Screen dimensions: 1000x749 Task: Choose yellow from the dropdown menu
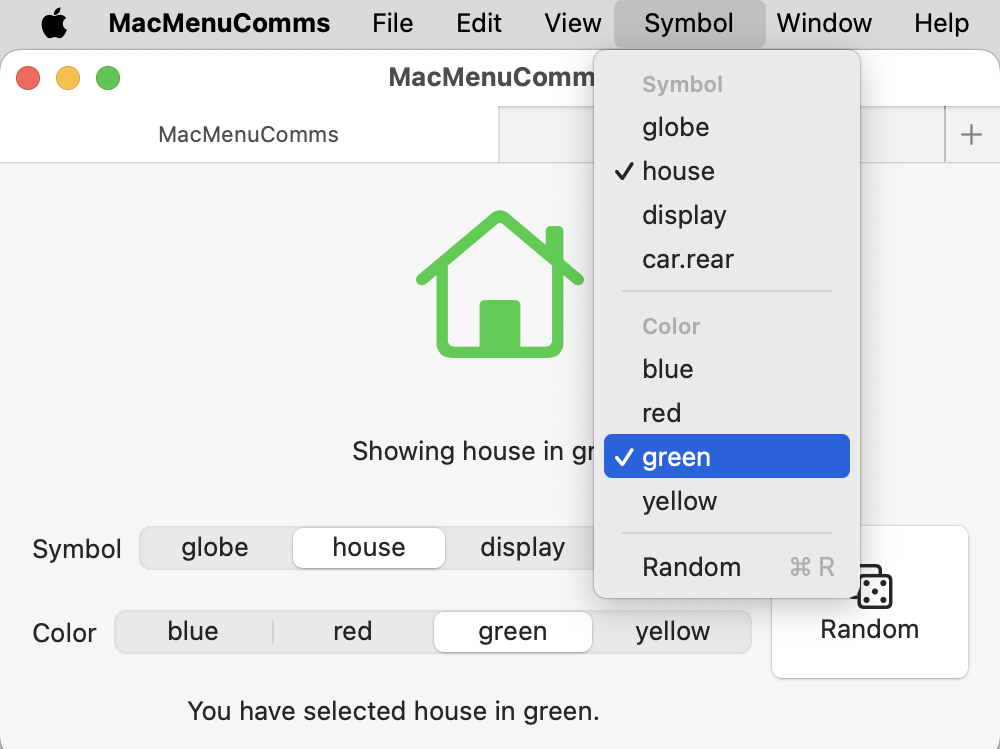[x=680, y=501]
